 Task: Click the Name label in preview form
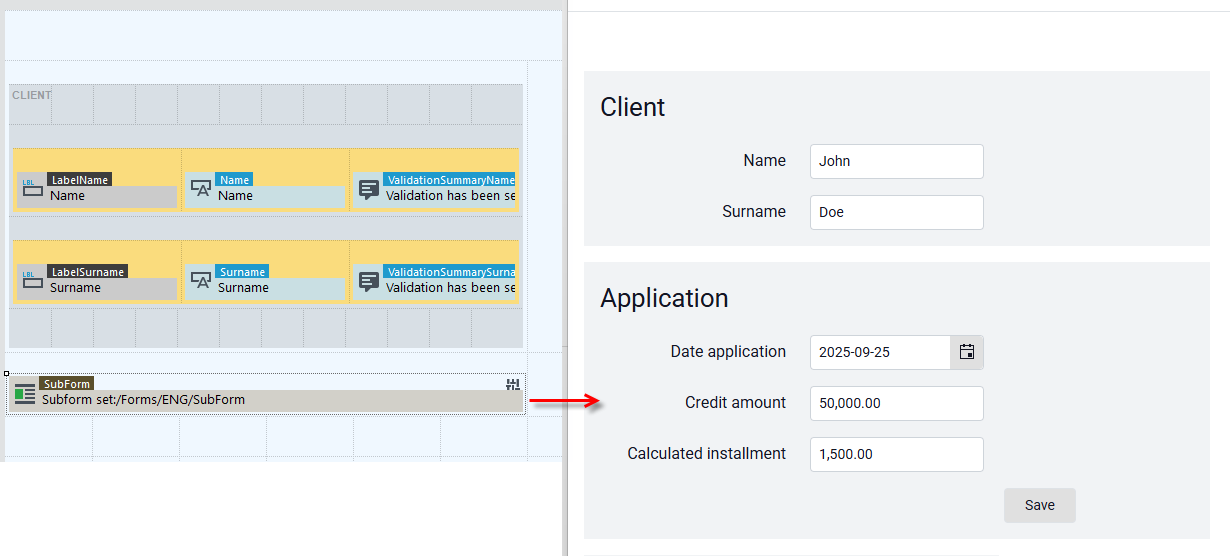coord(765,161)
